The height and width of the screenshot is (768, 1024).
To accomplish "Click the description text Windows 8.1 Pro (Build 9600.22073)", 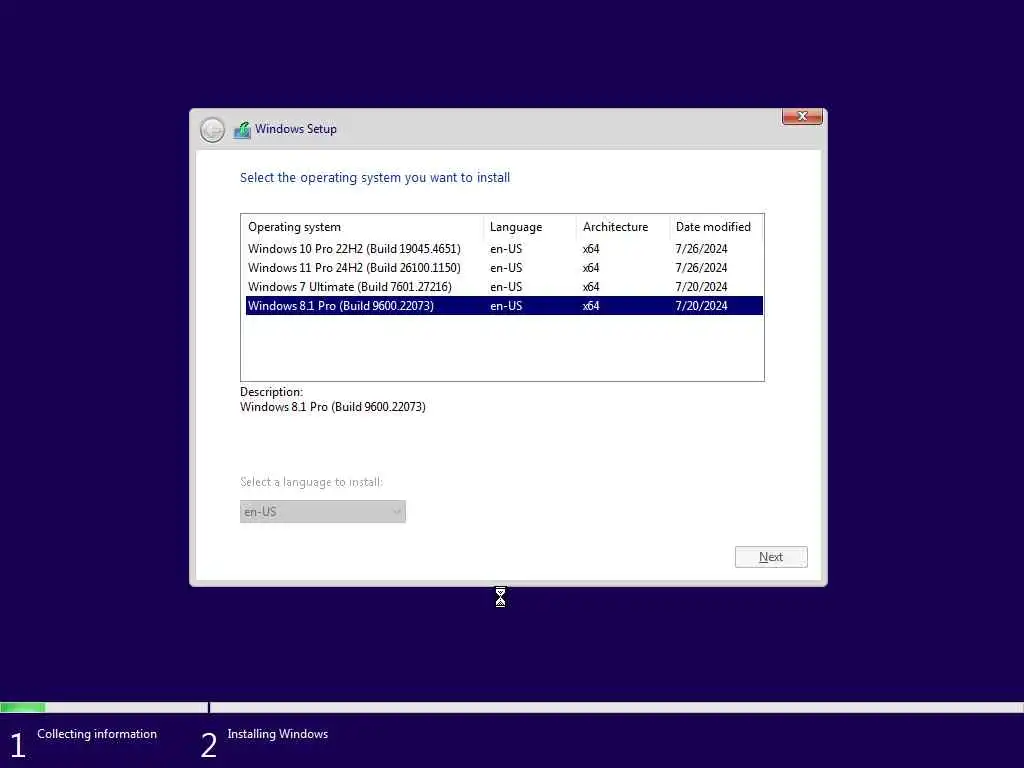I will pyautogui.click(x=333, y=407).
